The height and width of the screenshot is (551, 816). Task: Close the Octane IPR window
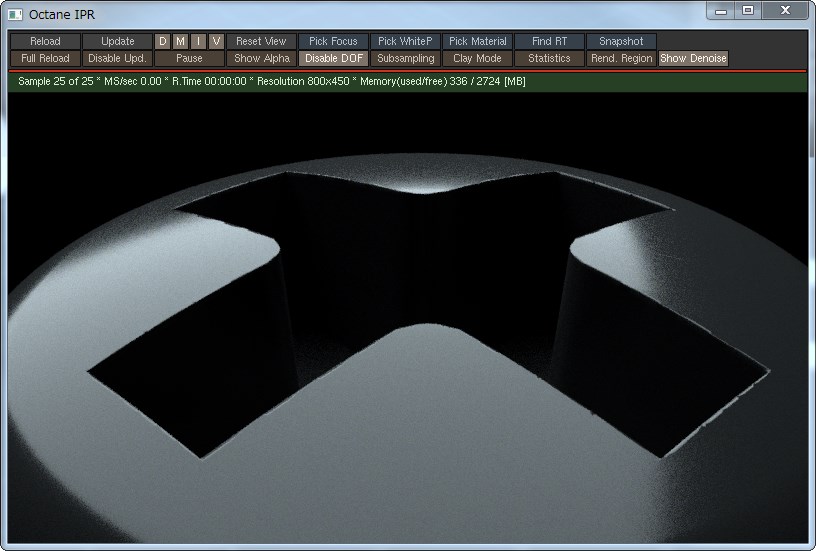pos(785,11)
